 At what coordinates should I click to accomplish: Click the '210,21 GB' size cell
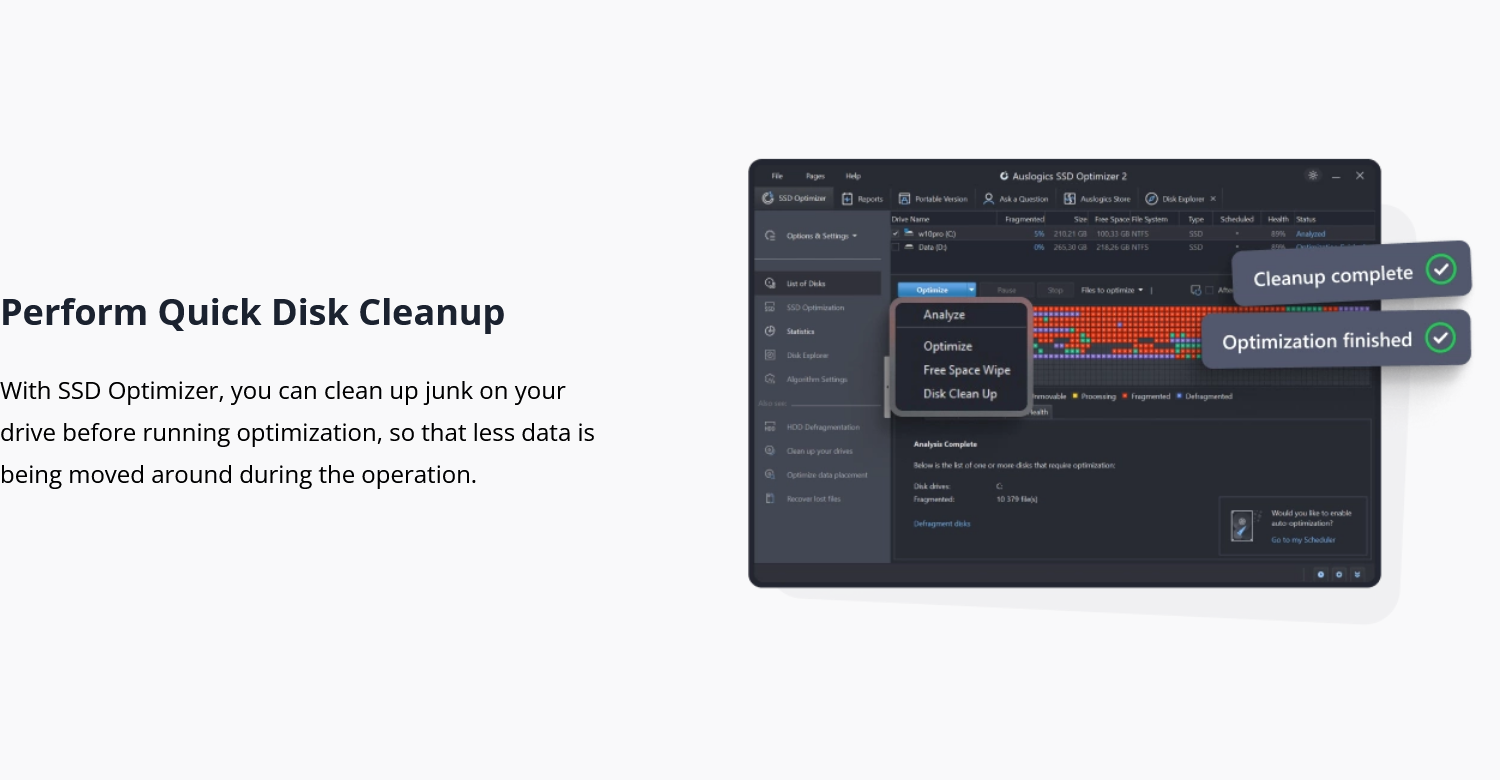tap(1069, 234)
